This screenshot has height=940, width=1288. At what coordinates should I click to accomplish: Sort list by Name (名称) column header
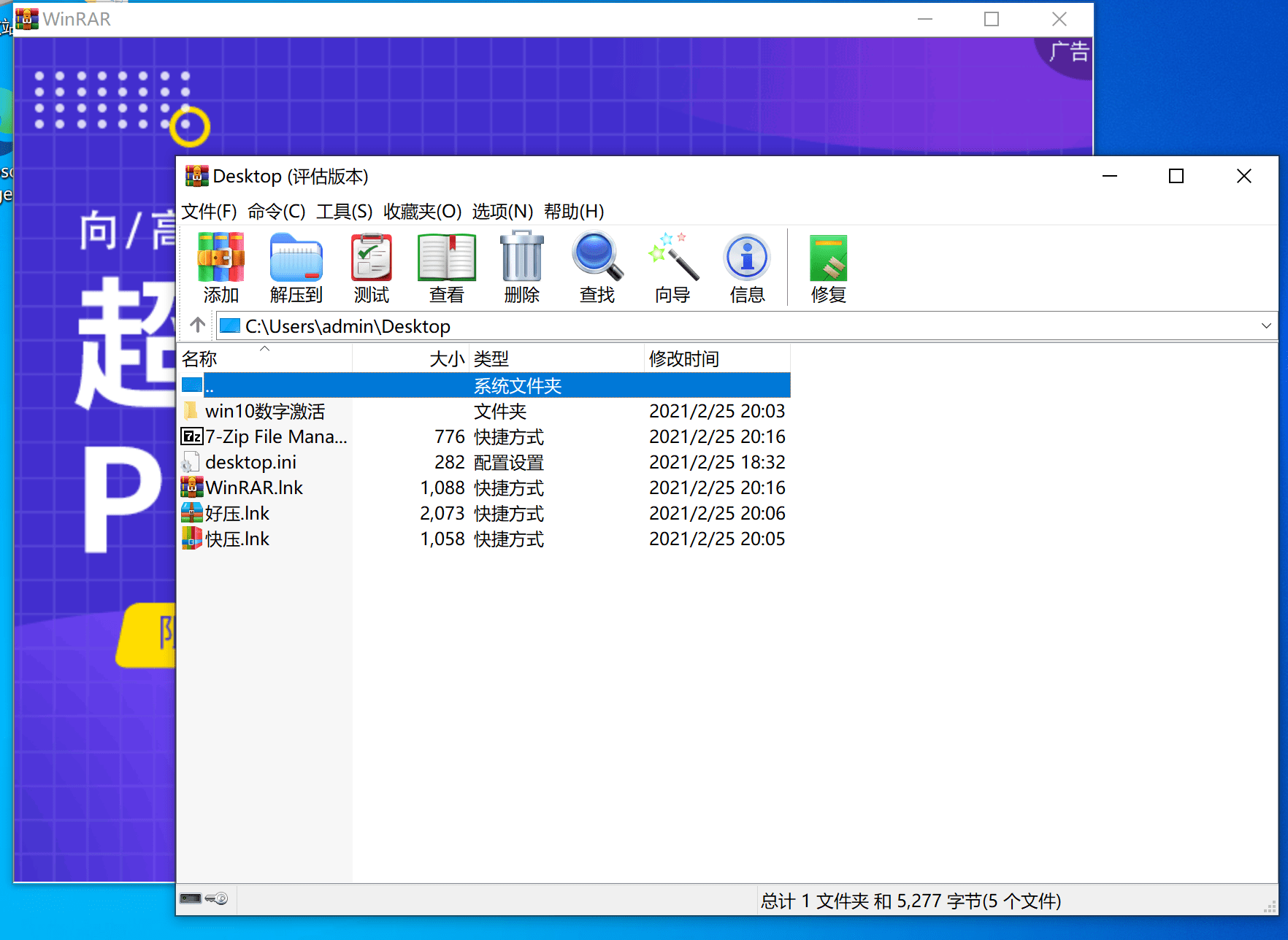click(x=199, y=359)
